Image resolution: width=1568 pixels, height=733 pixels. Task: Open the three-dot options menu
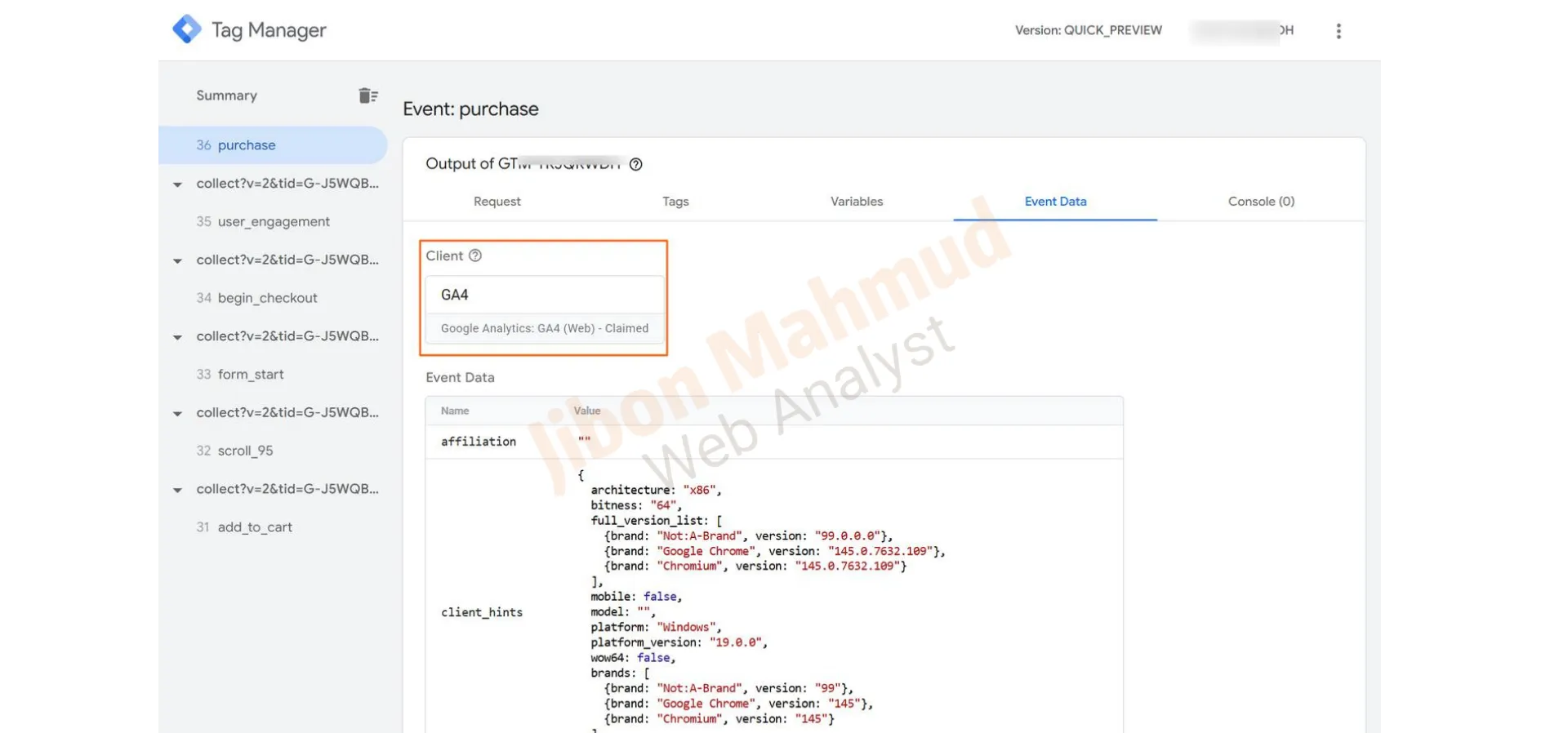click(x=1338, y=31)
